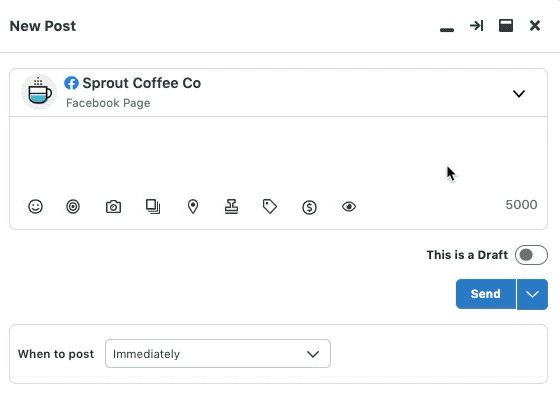560x417 pixels.
Task: Click the audience targeting bullseye icon
Action: pos(73,207)
